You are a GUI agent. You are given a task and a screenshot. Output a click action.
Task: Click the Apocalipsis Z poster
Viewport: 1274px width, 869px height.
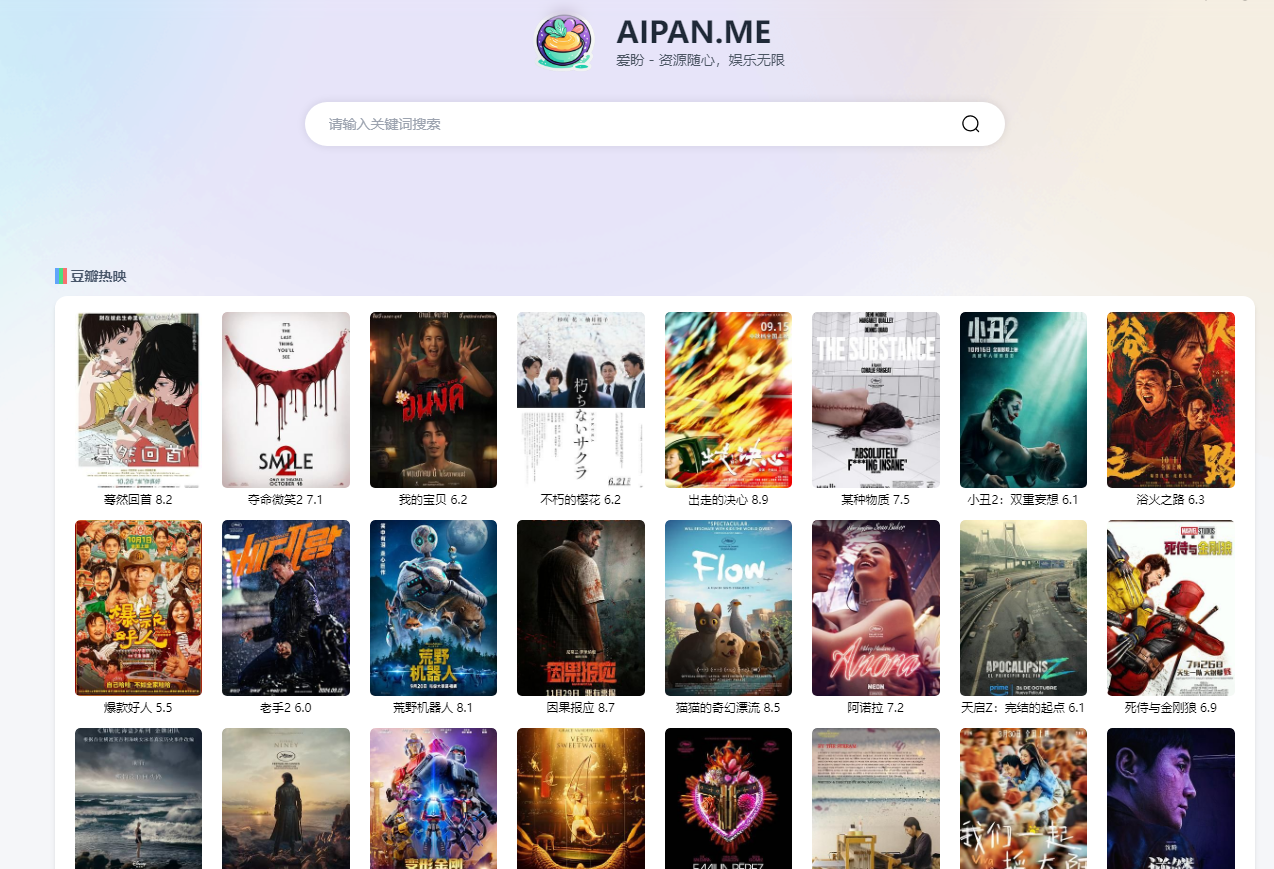point(1023,607)
